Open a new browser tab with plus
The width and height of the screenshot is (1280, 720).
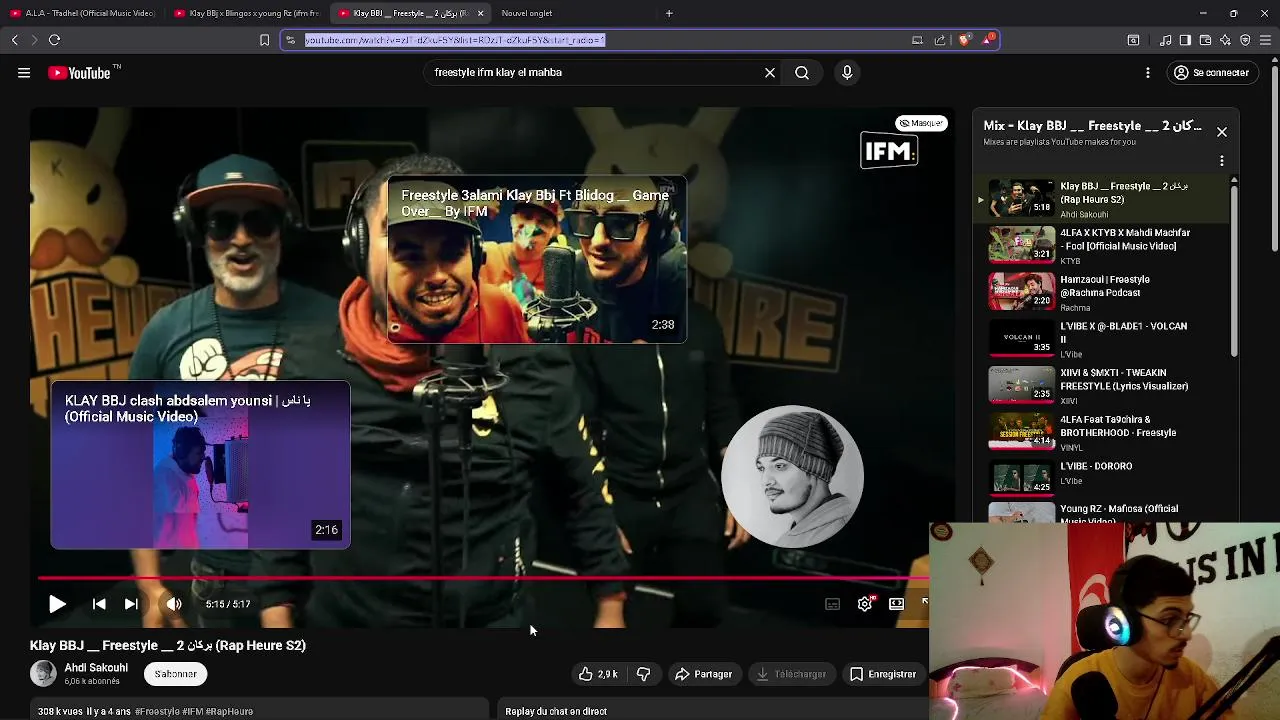669,13
